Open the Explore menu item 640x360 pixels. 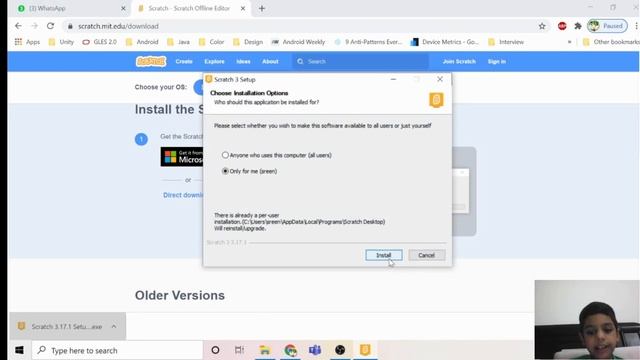click(x=214, y=62)
